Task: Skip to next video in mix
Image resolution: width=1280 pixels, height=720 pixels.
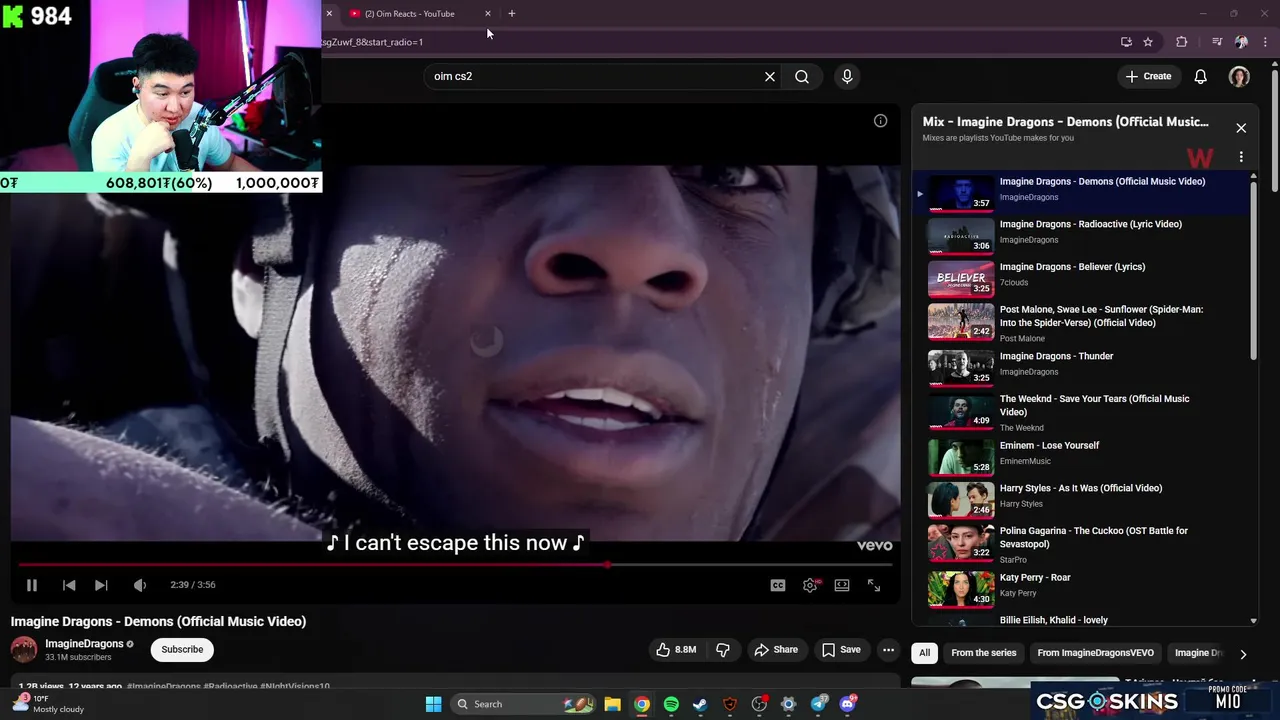Action: [101, 585]
